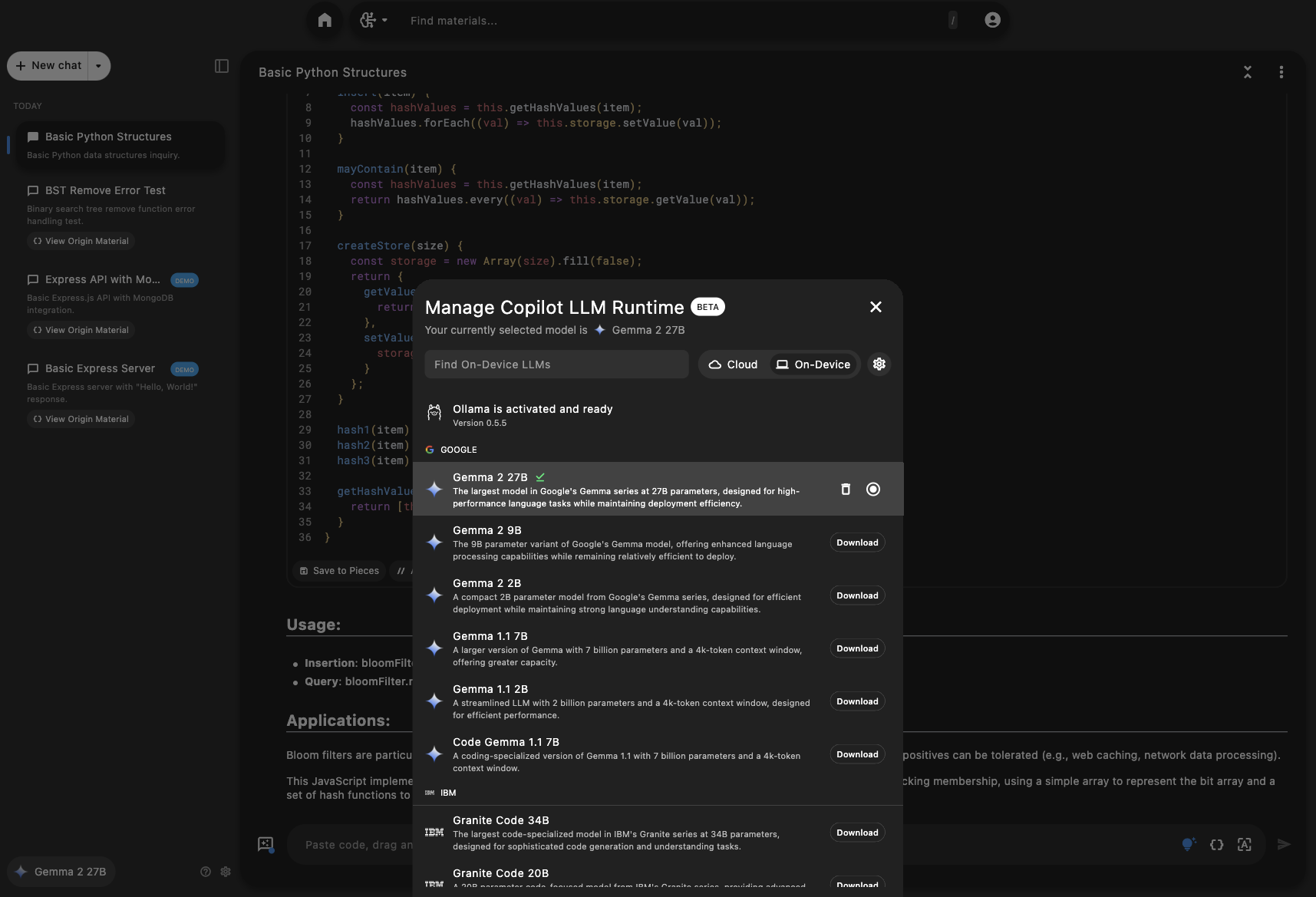The image size is (1316, 897).
Task: Click the Ollama version 0.5.5 text
Action: pyautogui.click(x=480, y=423)
